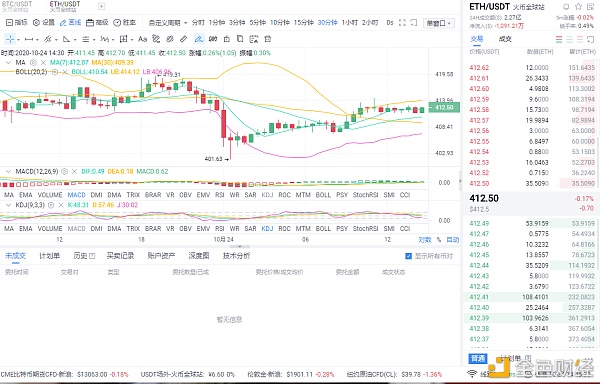Screen dimensions: 600x384
Task: Switch to the 1小时 timeframe
Action: (349, 23)
